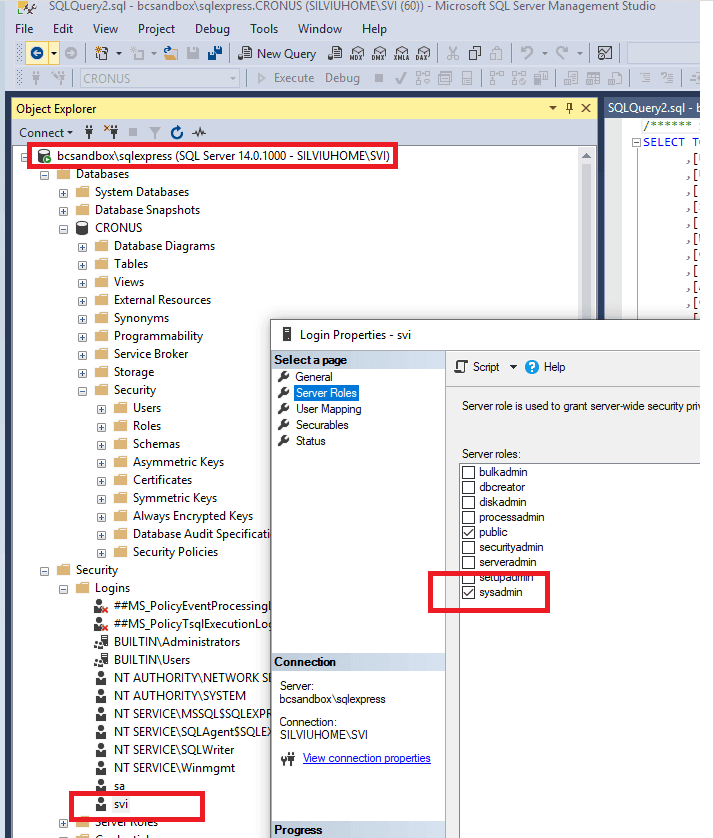Click the New Query button
The image size is (713, 838).
click(277, 53)
